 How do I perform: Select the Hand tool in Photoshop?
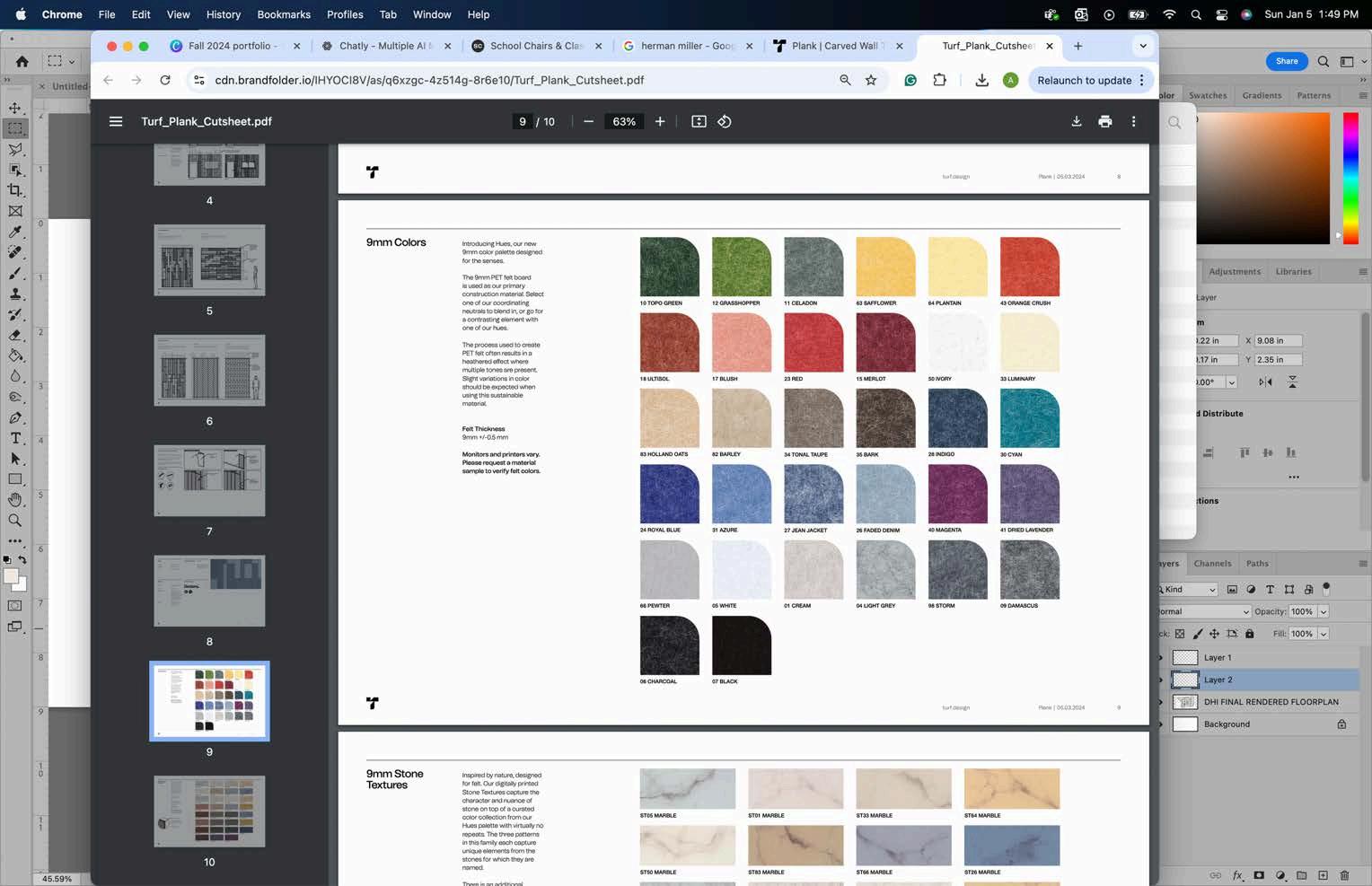15,500
